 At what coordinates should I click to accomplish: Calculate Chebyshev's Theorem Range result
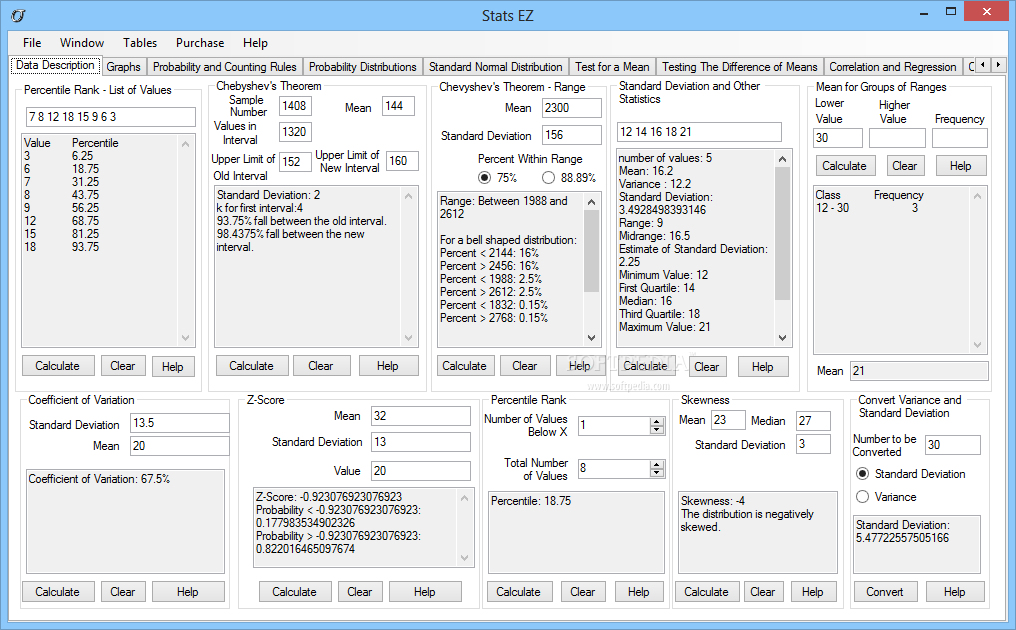pyautogui.click(x=464, y=366)
